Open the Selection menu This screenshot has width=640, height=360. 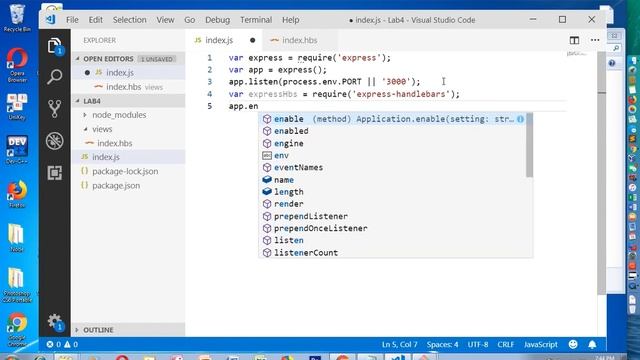[129, 20]
